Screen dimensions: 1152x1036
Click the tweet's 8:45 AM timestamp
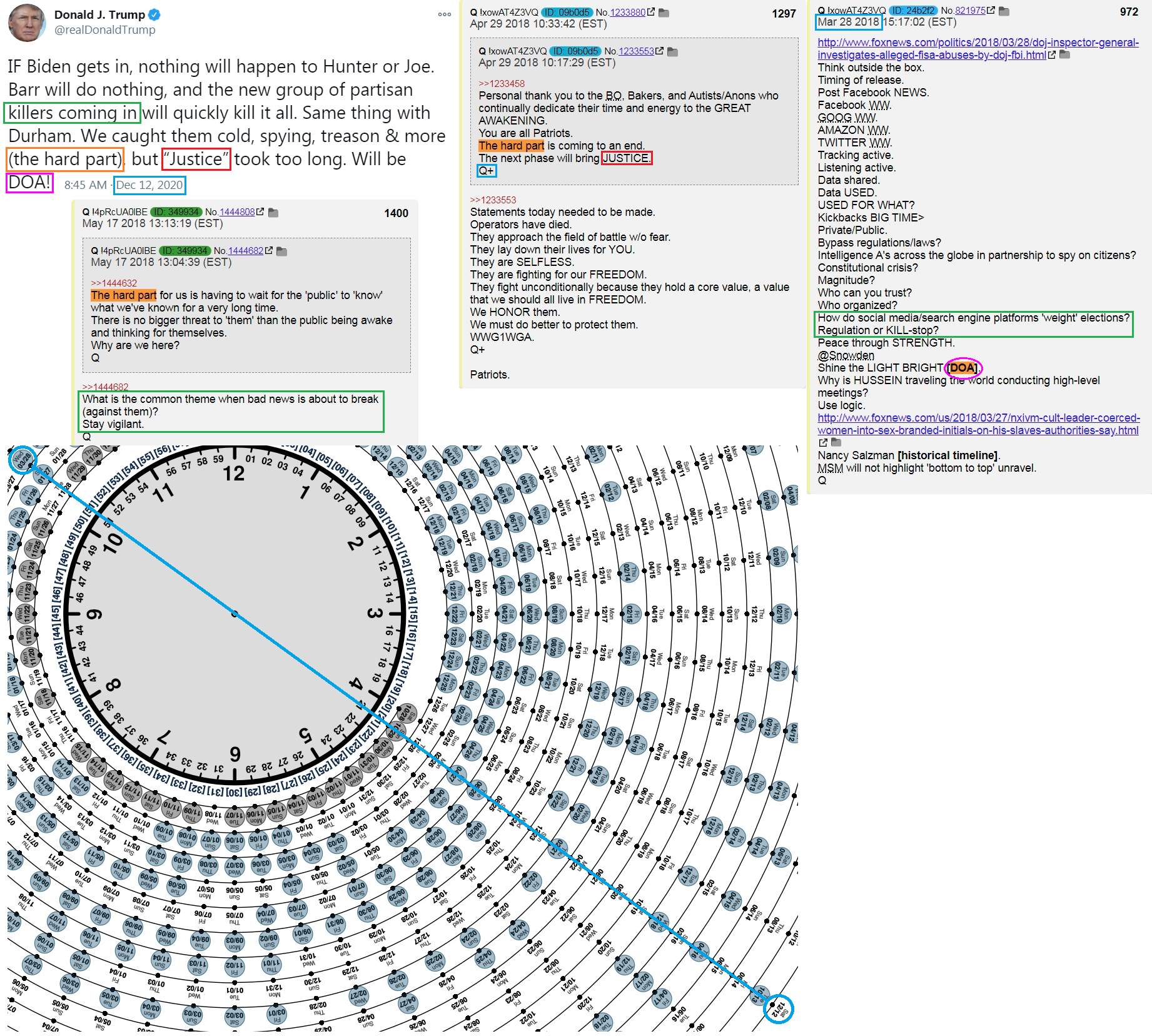pos(86,185)
